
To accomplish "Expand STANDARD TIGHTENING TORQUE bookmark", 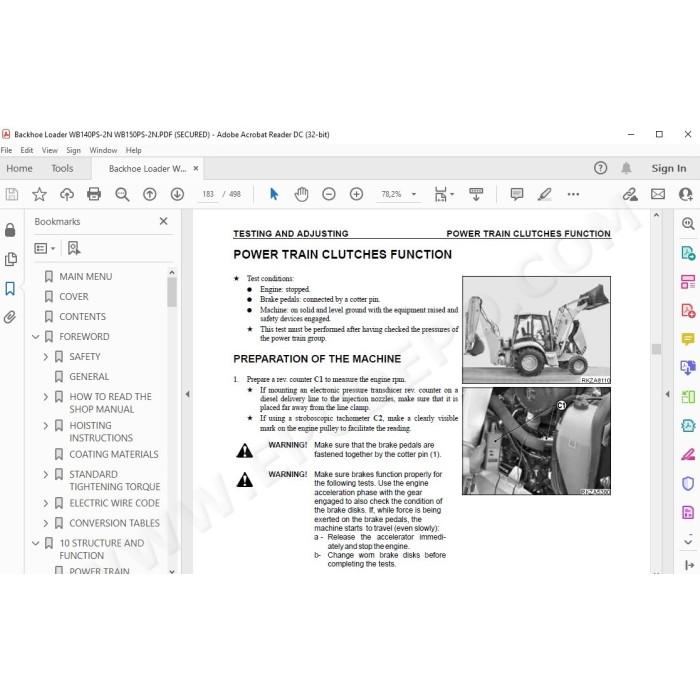I will pyautogui.click(x=46, y=474).
